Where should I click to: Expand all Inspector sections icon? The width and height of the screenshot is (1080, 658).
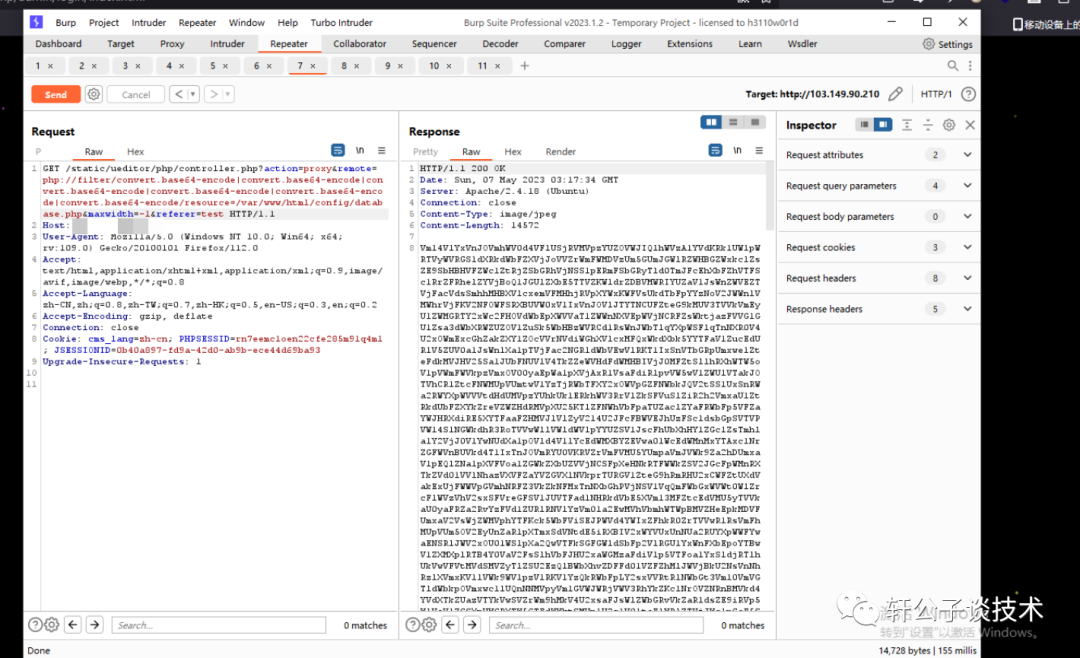pyautogui.click(x=906, y=125)
